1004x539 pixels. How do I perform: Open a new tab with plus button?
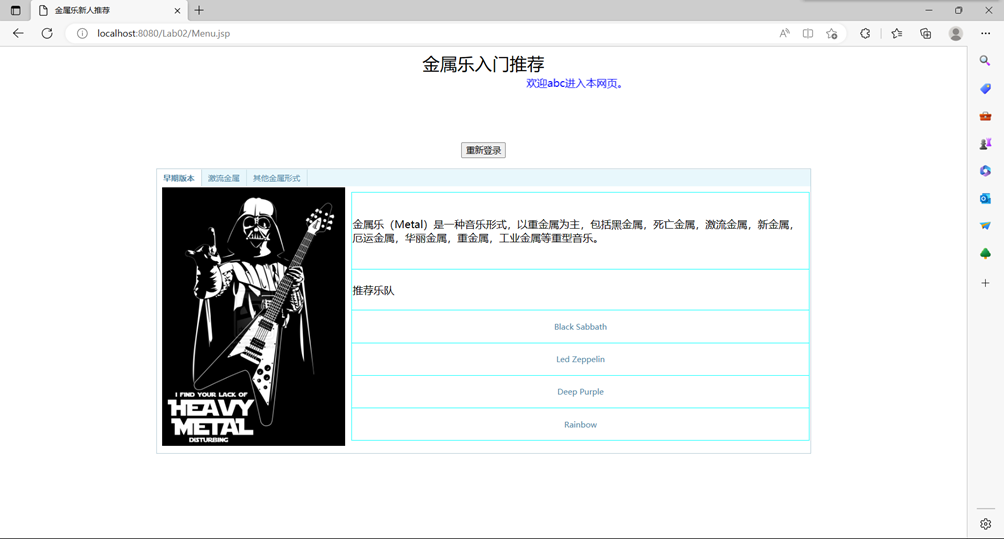tap(199, 10)
